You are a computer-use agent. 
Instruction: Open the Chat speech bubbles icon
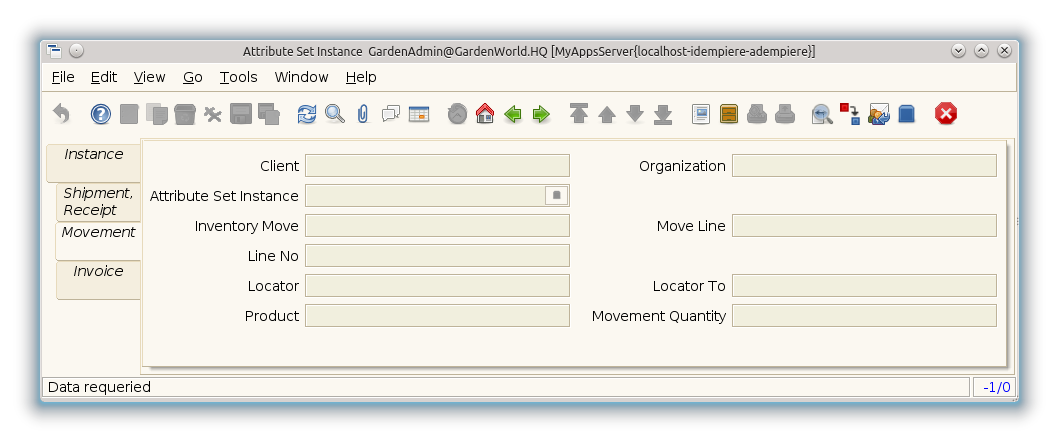[391, 114]
